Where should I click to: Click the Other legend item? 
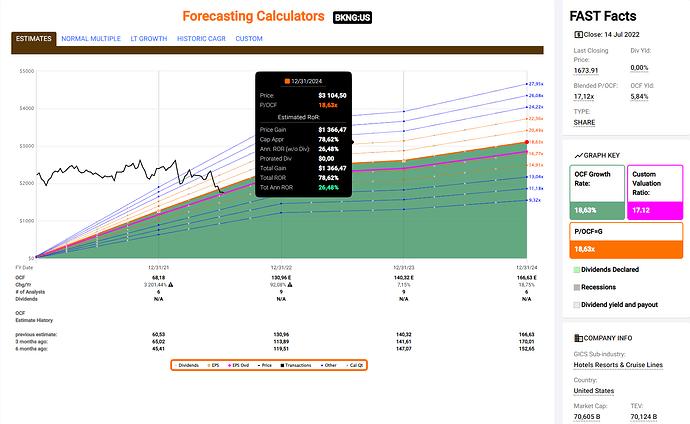tap(322, 365)
